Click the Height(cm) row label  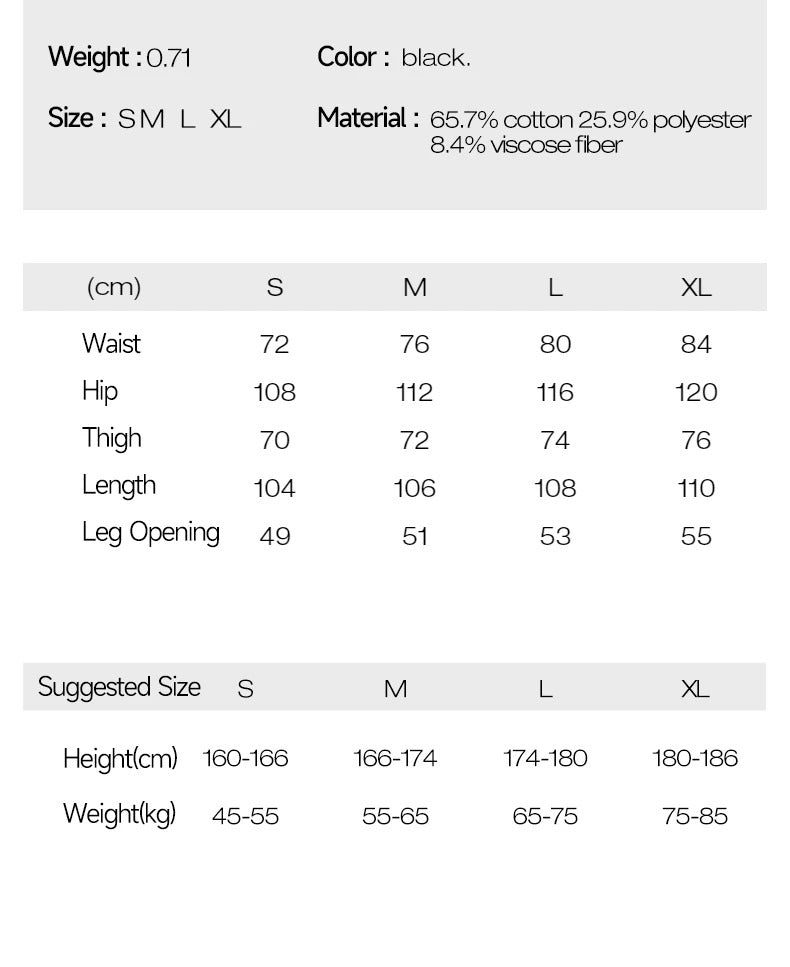pyautogui.click(x=120, y=758)
